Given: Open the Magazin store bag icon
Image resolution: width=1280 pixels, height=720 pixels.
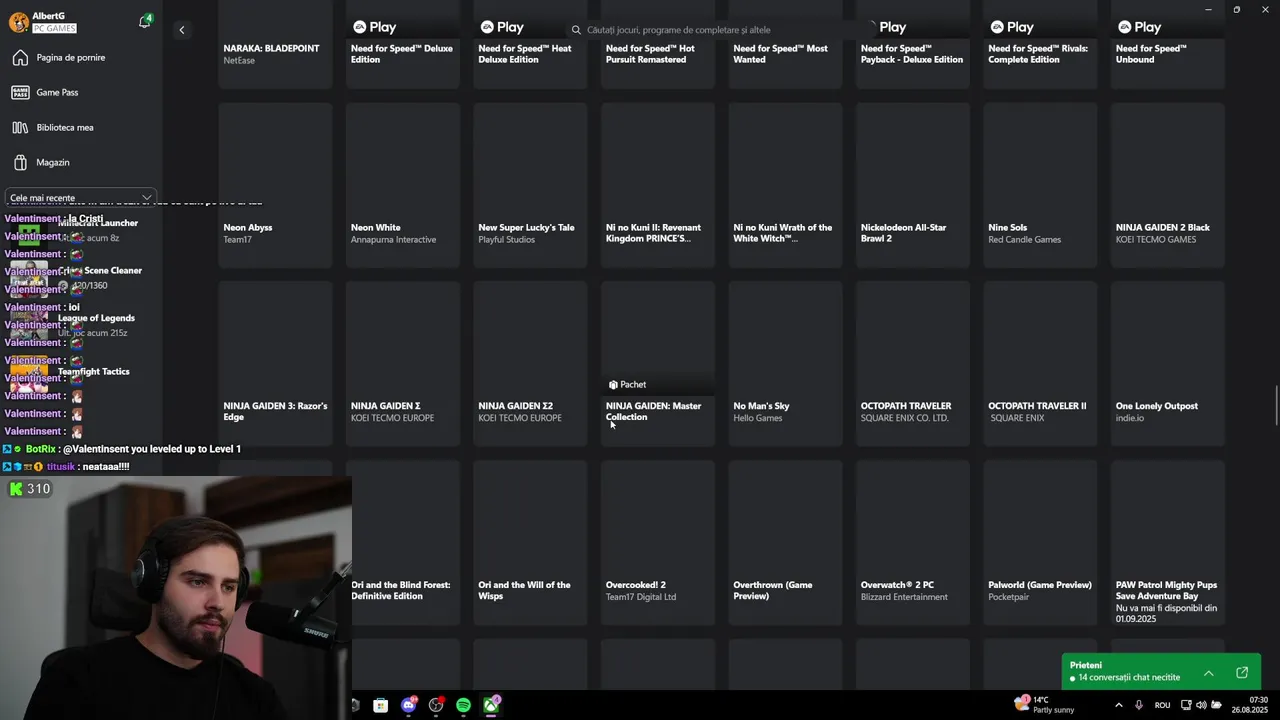Looking at the screenshot, I should (20, 162).
